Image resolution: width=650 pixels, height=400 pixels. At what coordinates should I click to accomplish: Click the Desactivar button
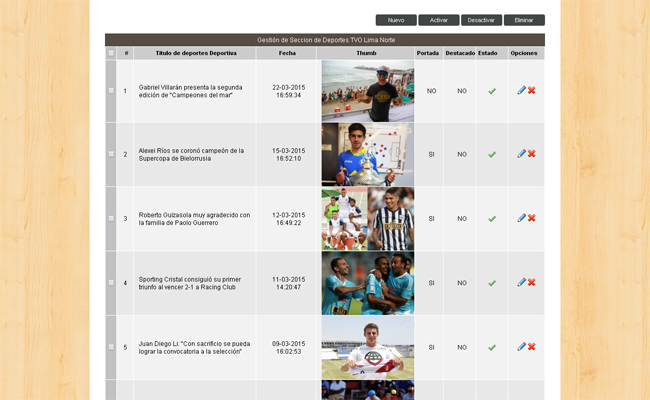coord(481,20)
